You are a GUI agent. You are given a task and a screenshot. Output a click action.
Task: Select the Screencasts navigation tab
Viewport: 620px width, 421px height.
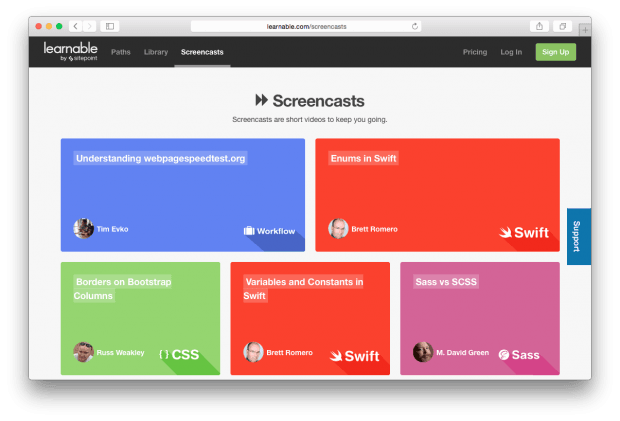coord(202,51)
